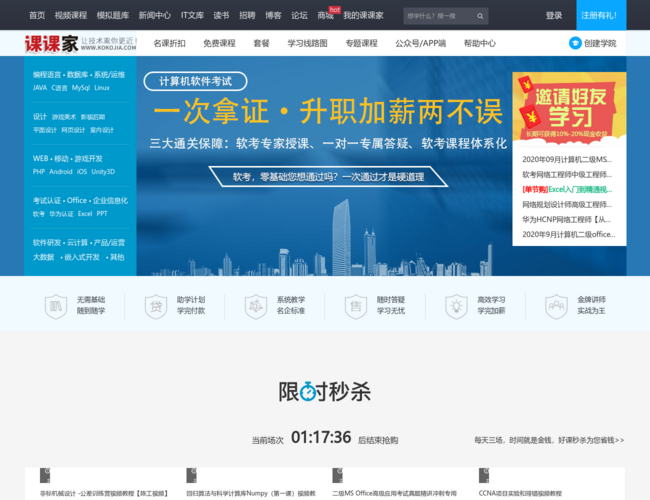650x500 pixels.
Task: Select Android in sidebar categories
Action: pos(61,172)
